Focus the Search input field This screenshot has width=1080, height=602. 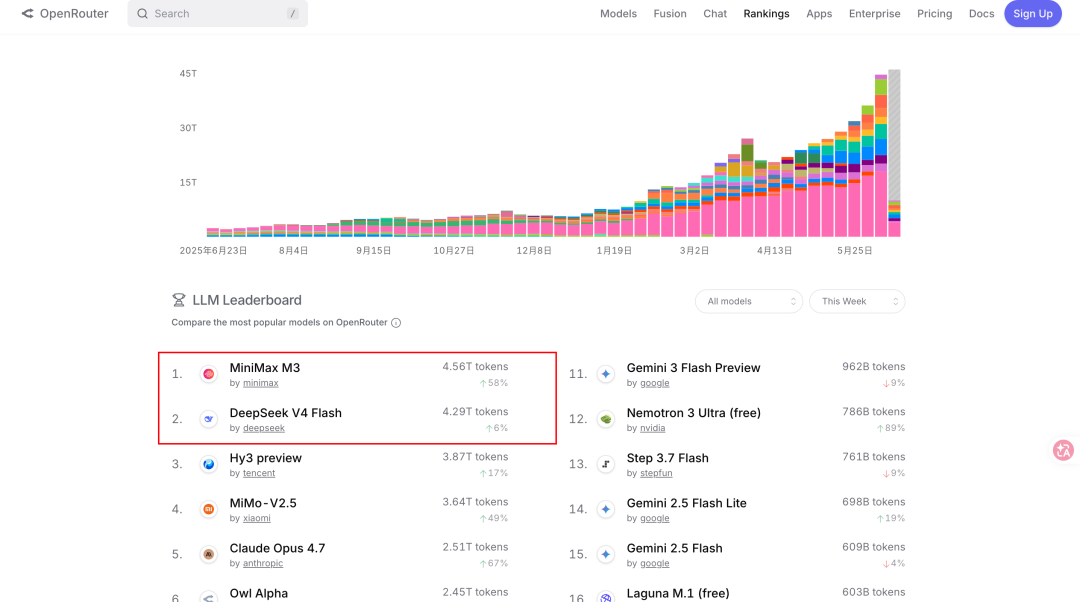[217, 13]
